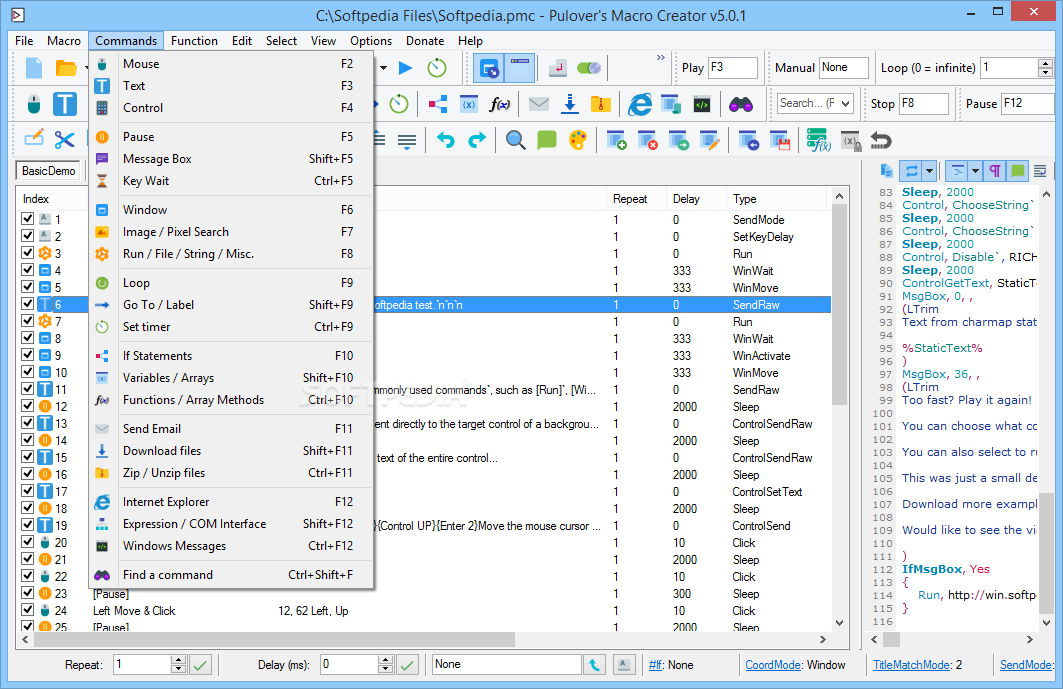1063x689 pixels.
Task: Click the green comment bubble toolbar icon
Action: (x=546, y=140)
